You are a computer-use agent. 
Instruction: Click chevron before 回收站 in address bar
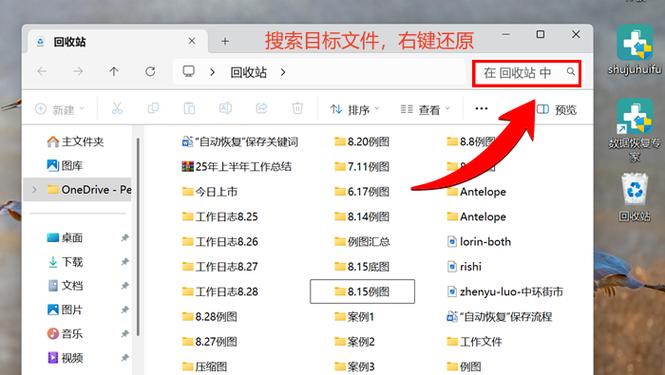[x=212, y=73]
